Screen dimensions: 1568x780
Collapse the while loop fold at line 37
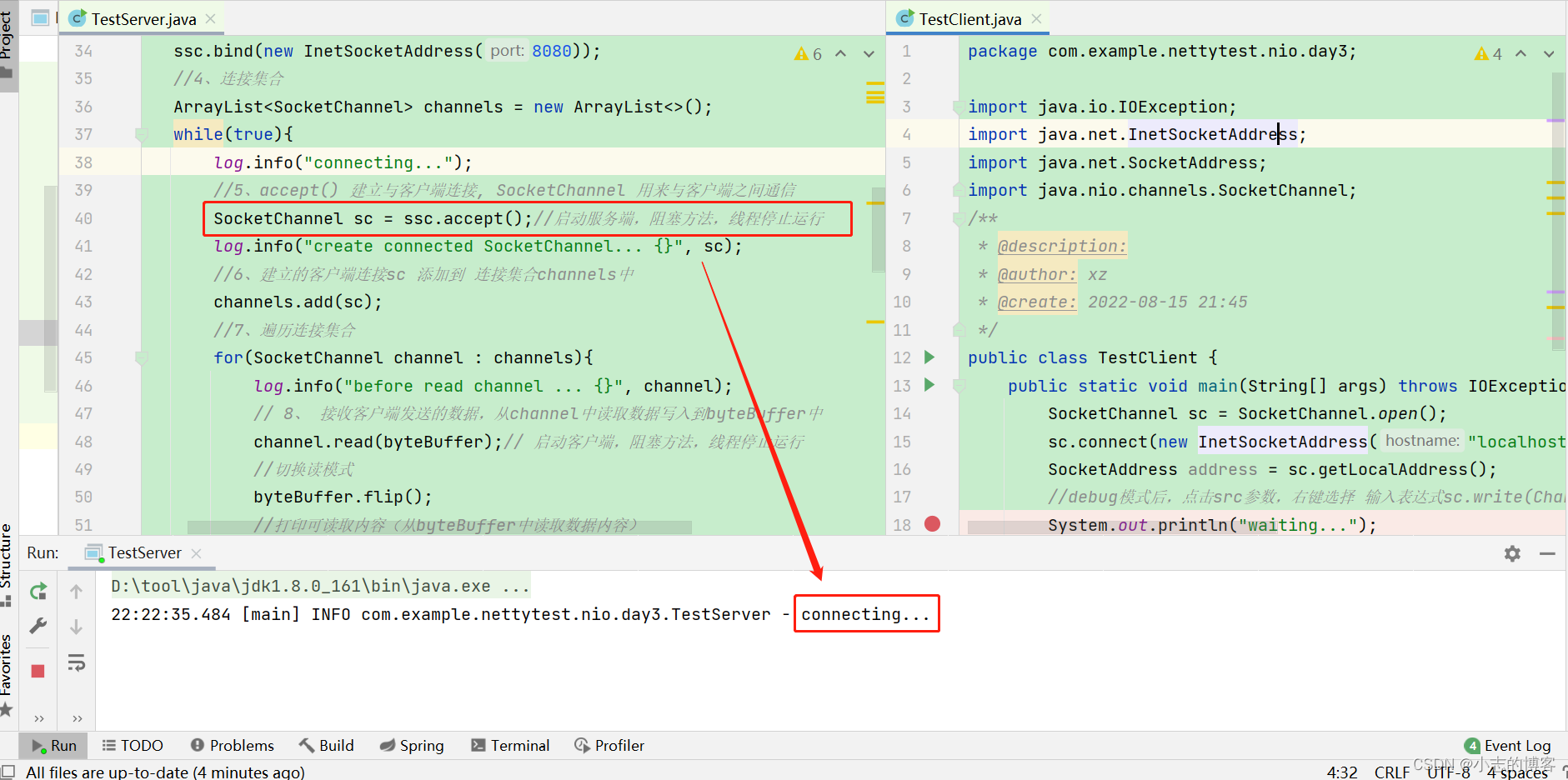[142, 134]
